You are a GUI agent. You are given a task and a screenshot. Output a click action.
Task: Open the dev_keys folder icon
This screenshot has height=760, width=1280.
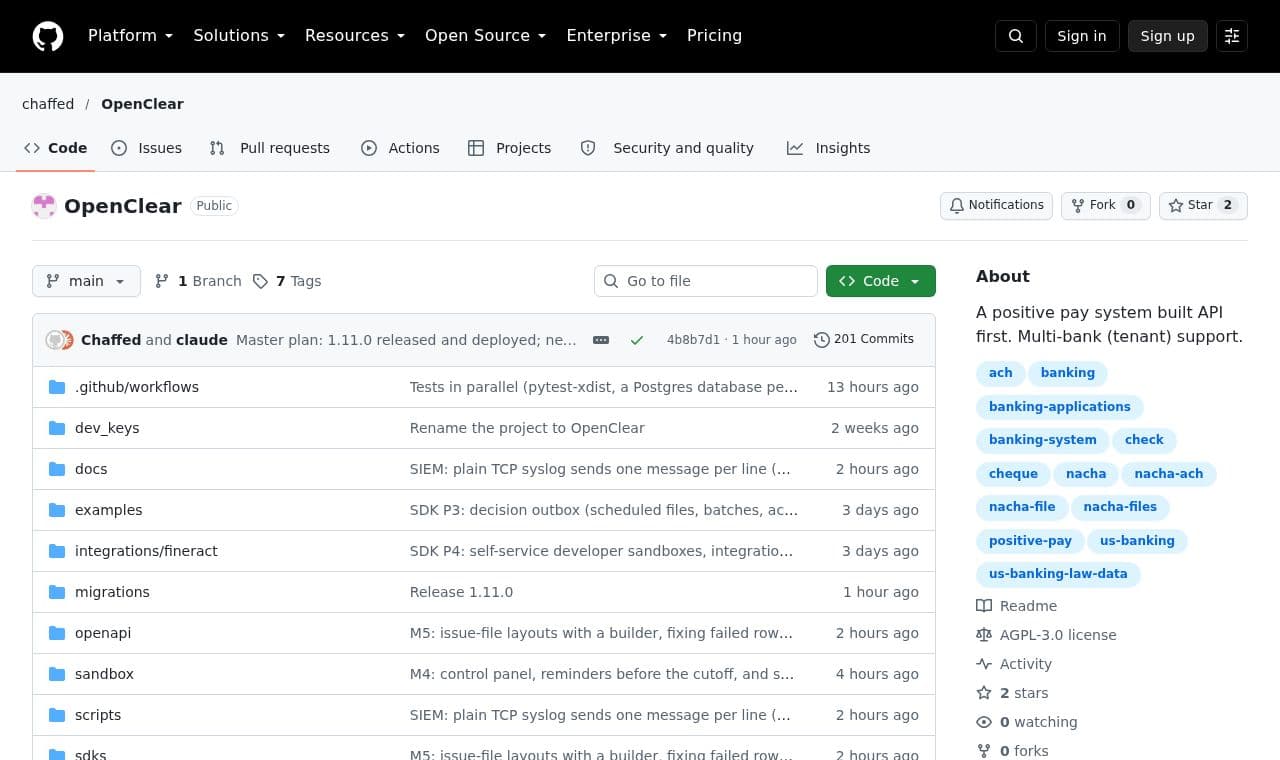pyautogui.click(x=57, y=428)
